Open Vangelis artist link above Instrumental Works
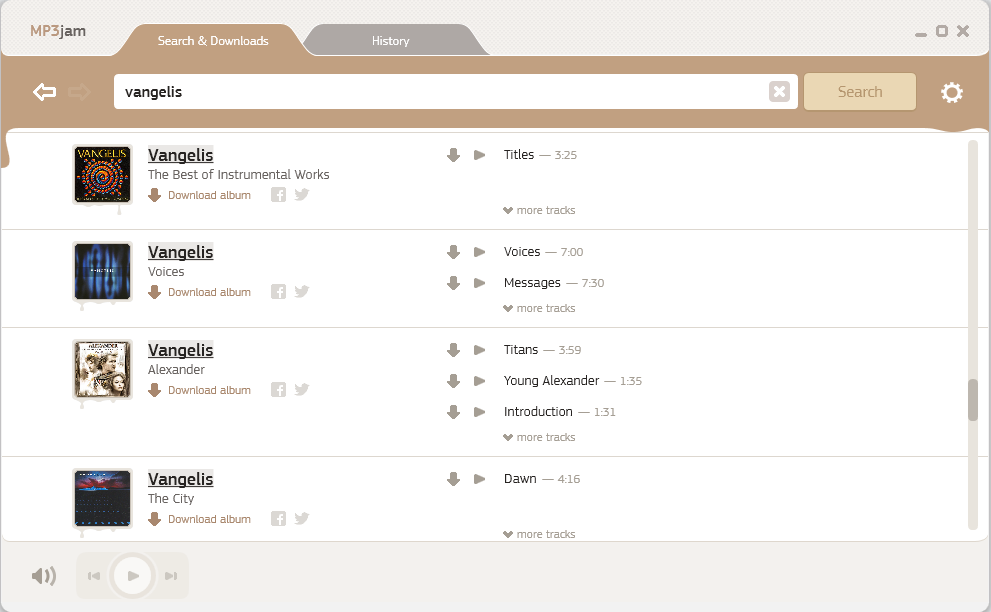This screenshot has height=612, width=991. (x=181, y=155)
